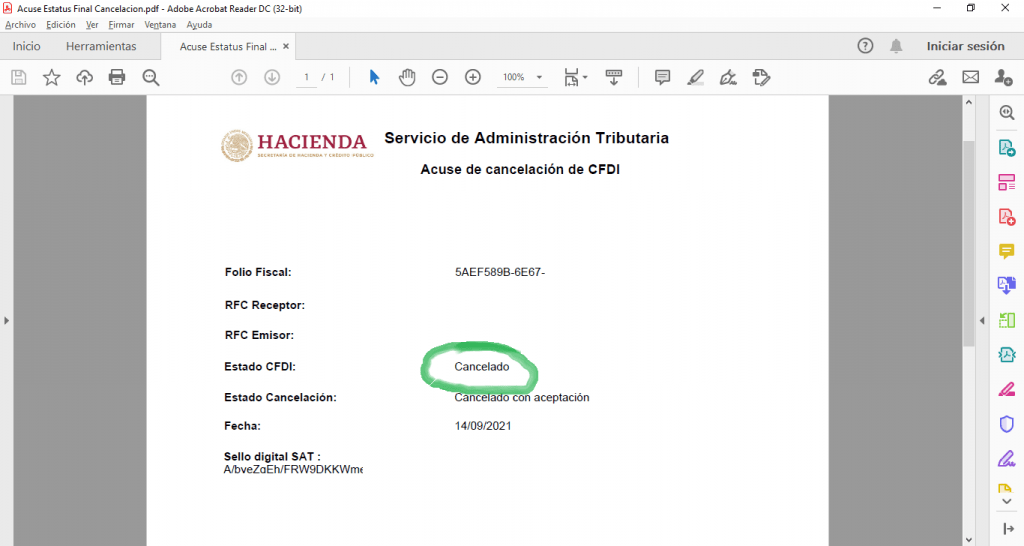Open the Ver menu

[x=92, y=25]
